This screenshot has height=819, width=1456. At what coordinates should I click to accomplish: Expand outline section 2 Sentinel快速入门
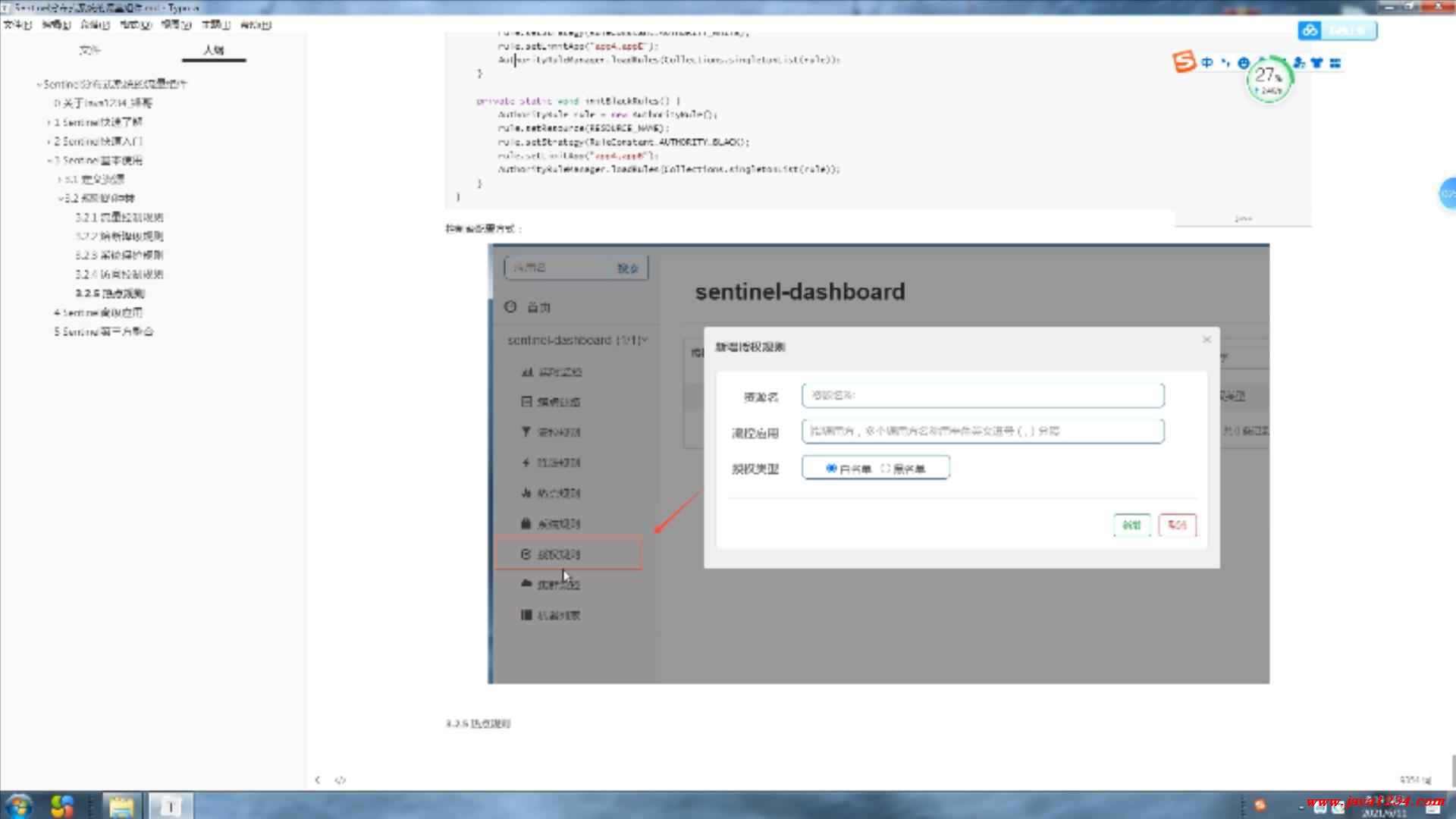49,141
